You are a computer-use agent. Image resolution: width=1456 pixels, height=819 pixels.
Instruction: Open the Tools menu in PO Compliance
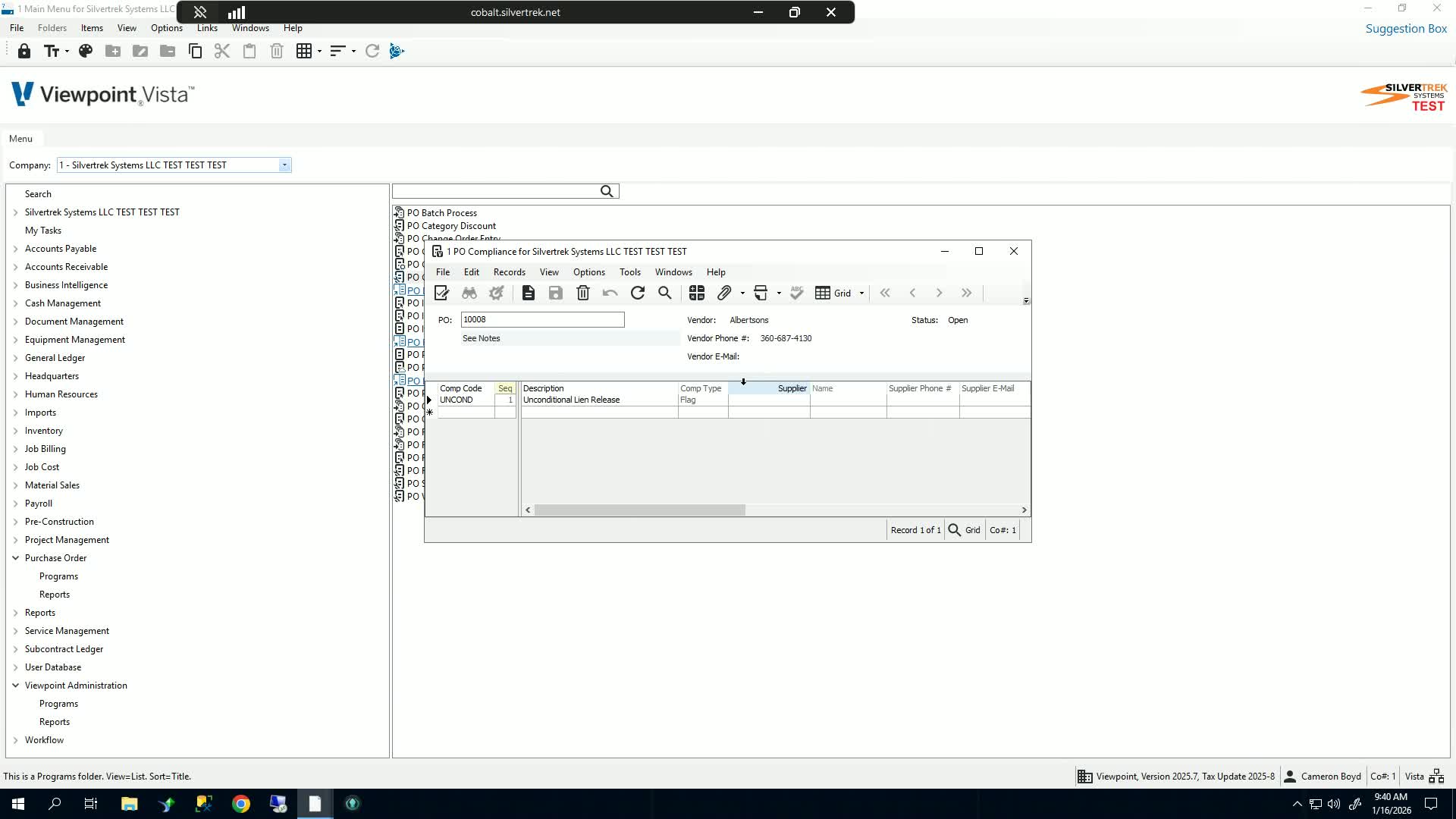tap(629, 272)
